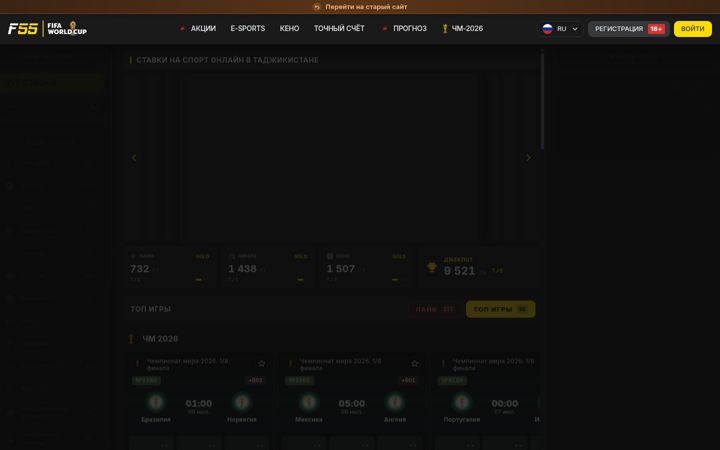Viewport: 720px width, 450px height.
Task: Show previous banner with left carousel arrow
Action: 134,158
